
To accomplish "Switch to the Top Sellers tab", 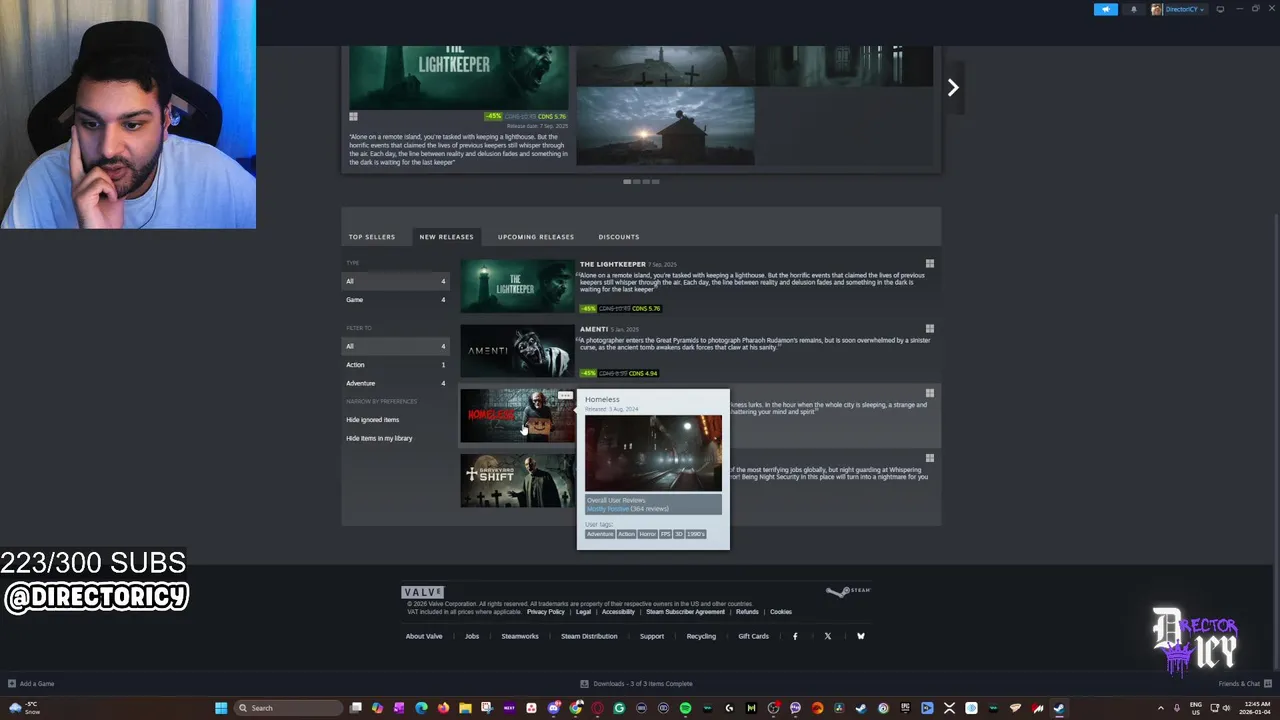I will pos(372,237).
